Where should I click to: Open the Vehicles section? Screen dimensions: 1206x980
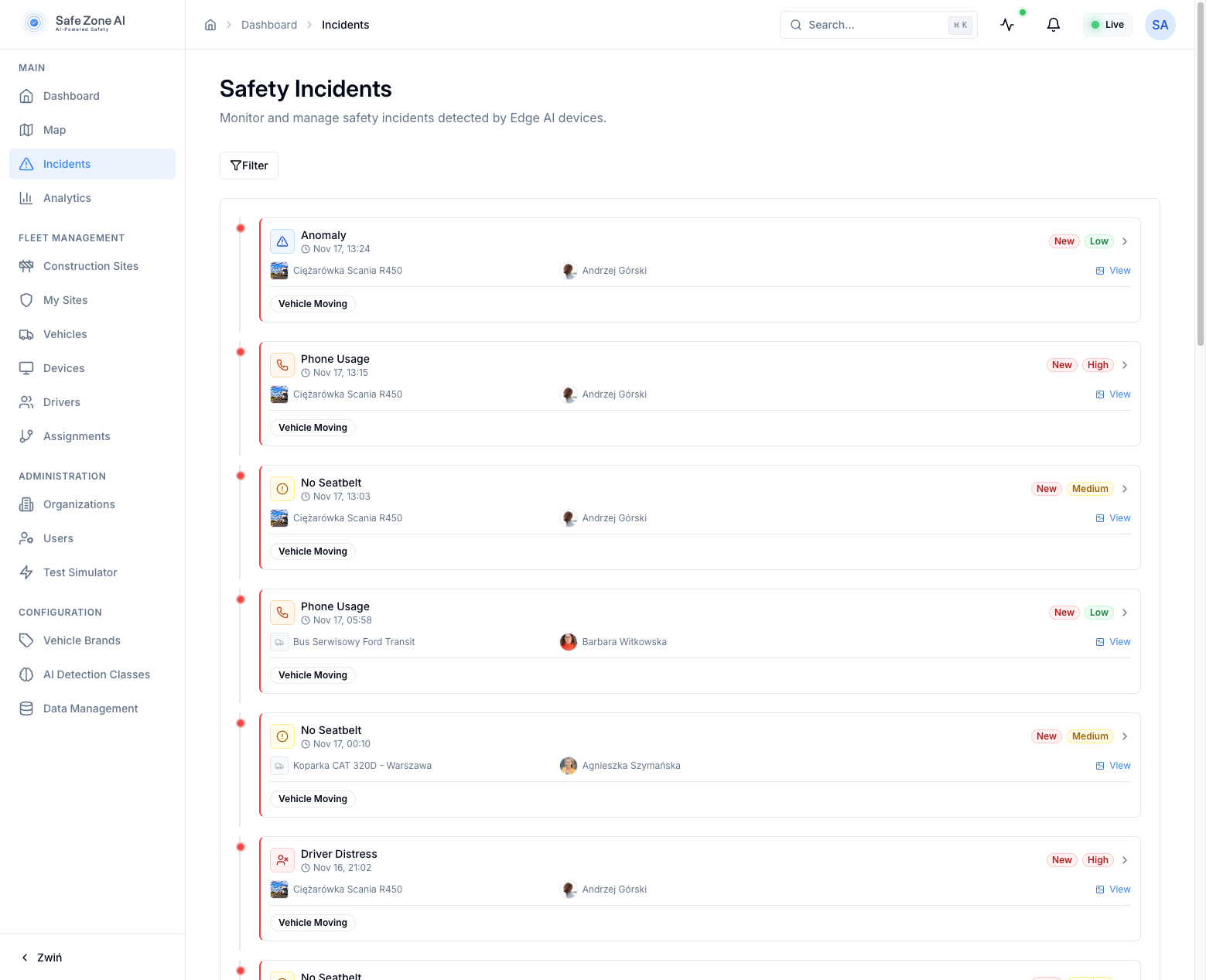pyautogui.click(x=65, y=333)
